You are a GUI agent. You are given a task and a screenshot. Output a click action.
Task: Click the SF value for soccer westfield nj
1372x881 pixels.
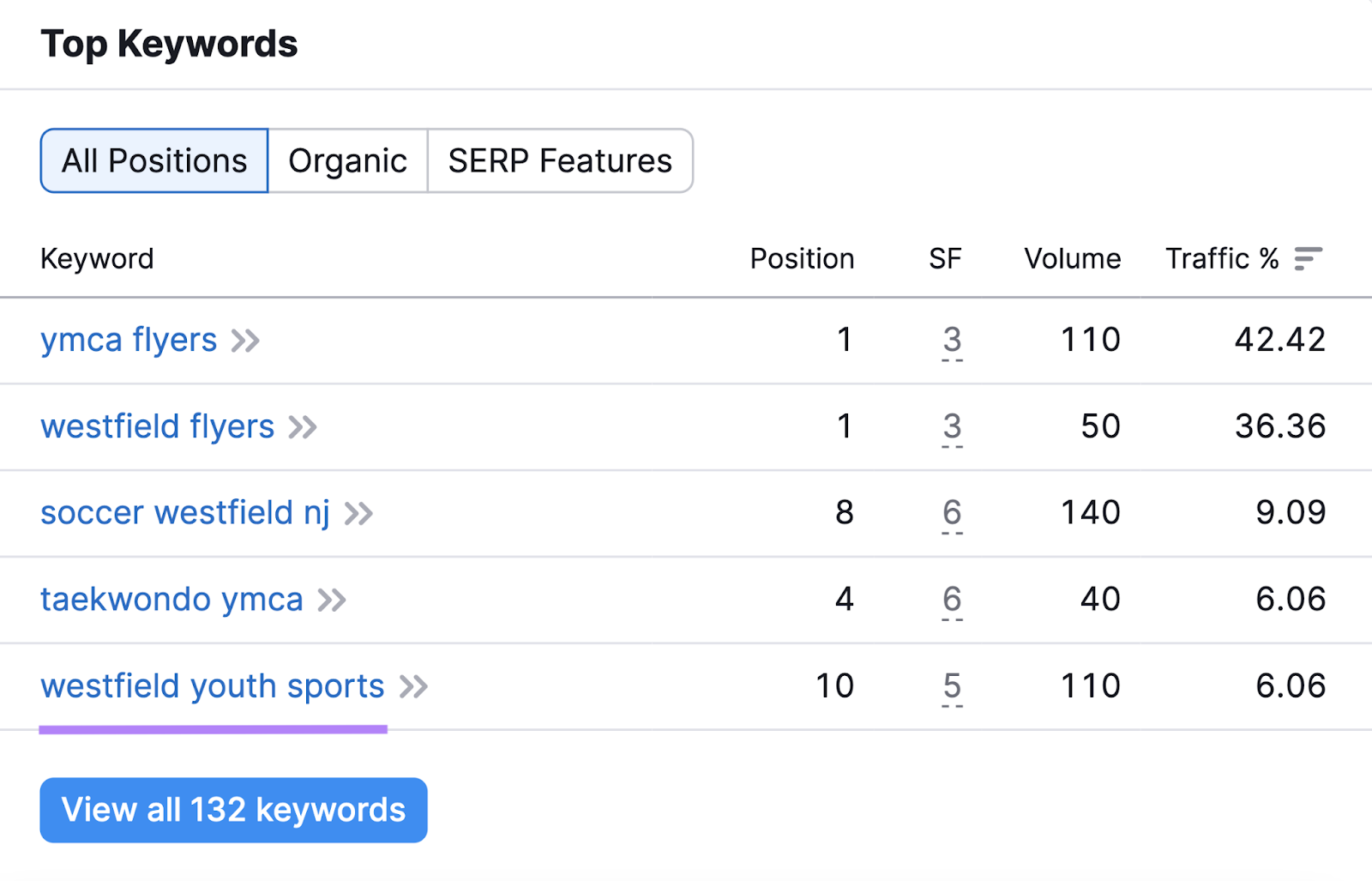tap(951, 514)
